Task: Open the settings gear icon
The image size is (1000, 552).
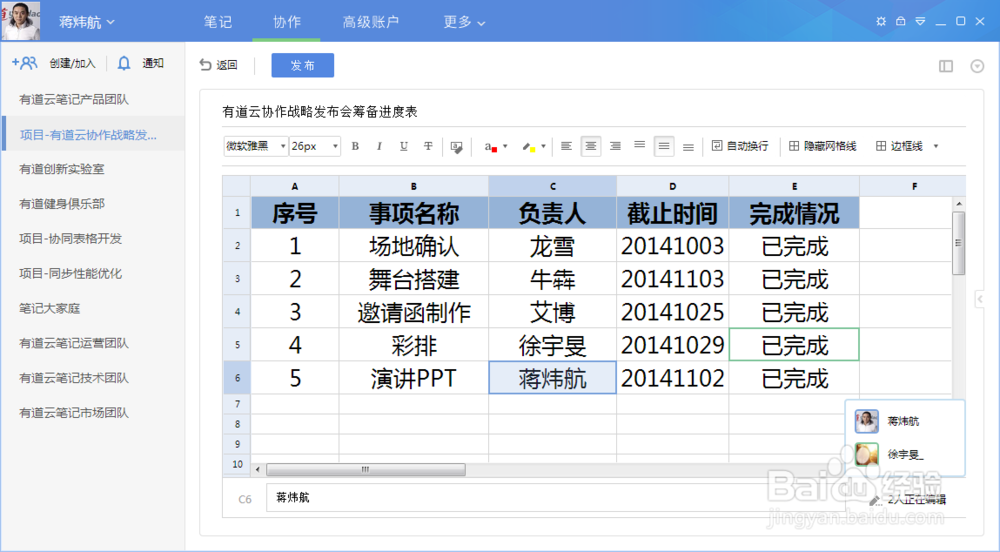Action: tap(881, 21)
